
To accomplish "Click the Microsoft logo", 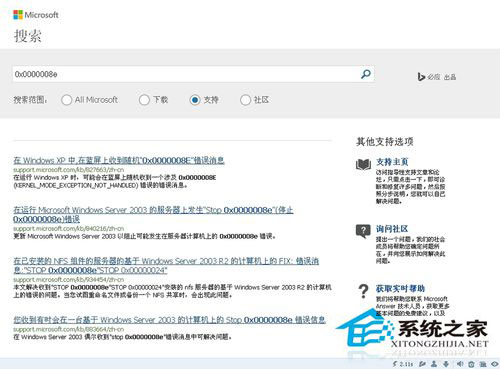I will coord(36,15).
